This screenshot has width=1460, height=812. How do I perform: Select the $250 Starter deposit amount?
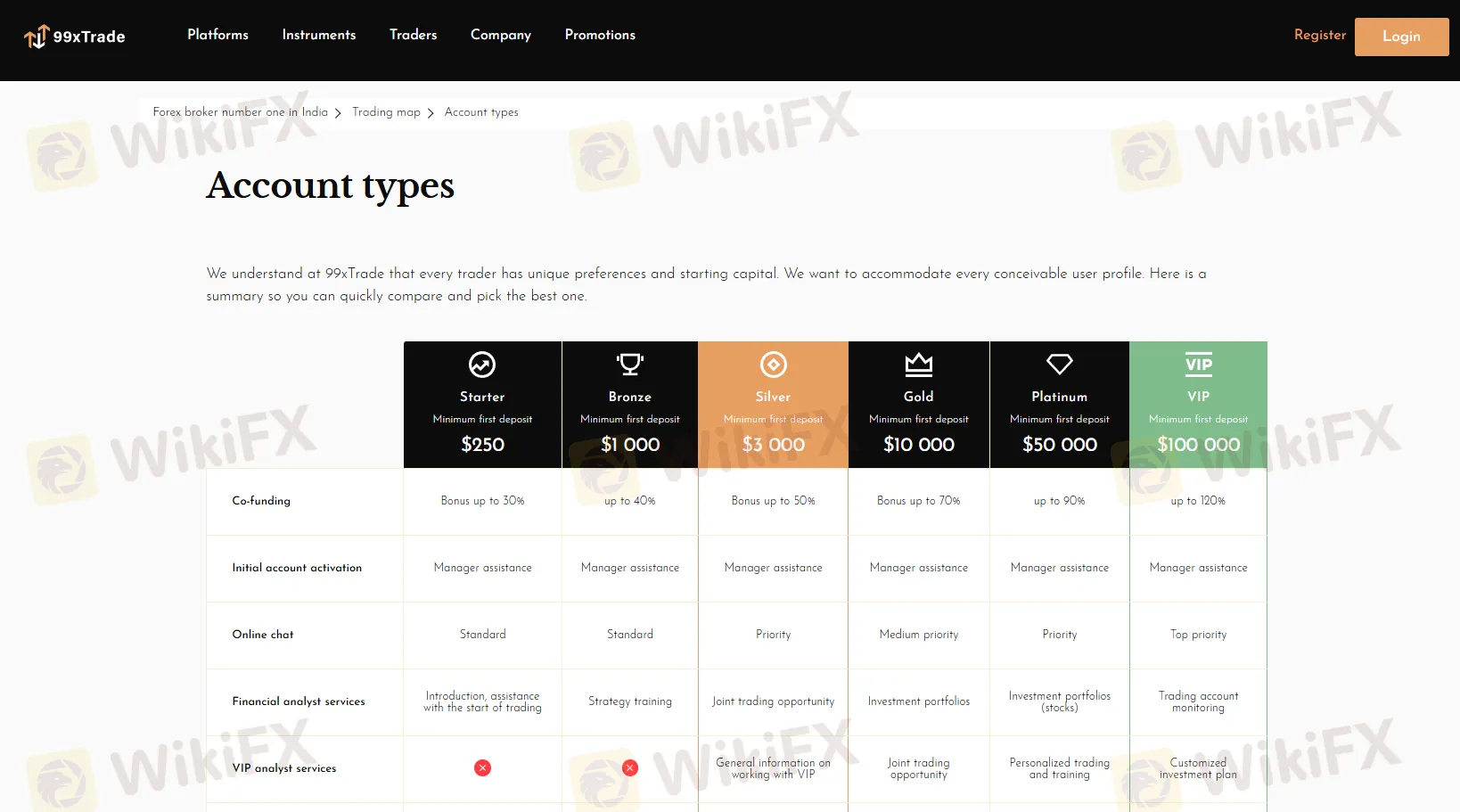click(482, 444)
